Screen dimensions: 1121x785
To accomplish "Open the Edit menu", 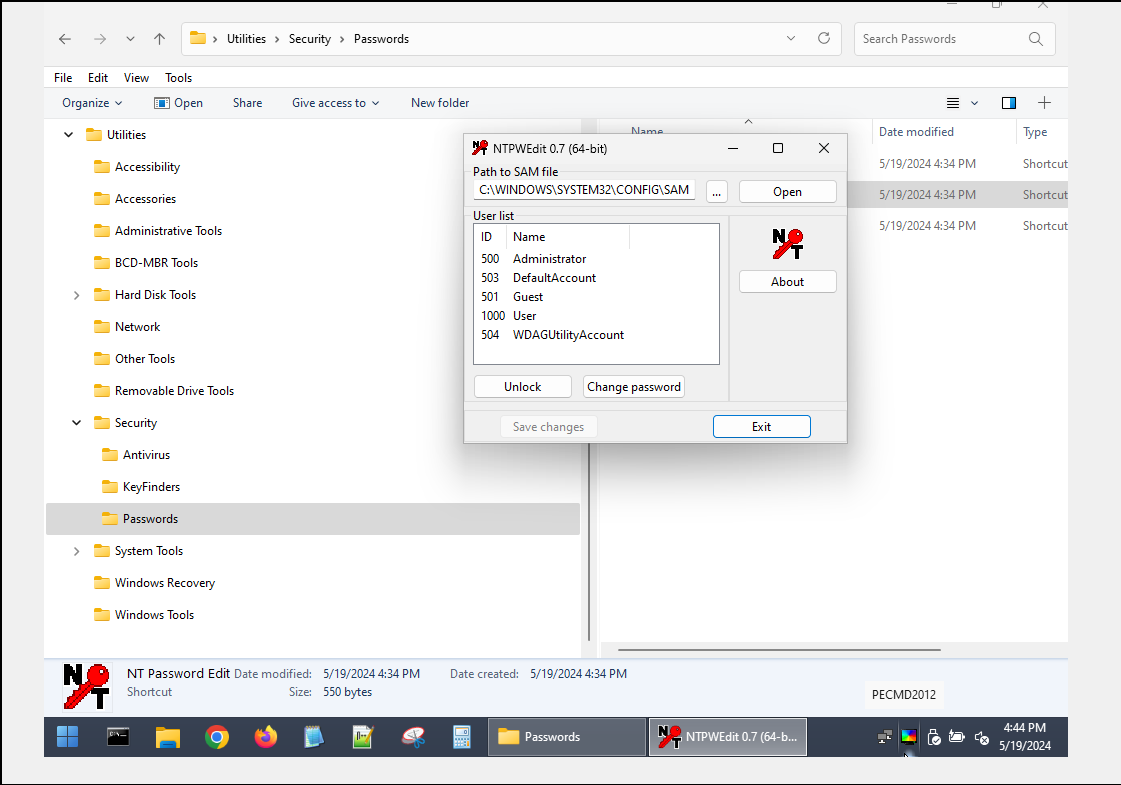I will pos(98,78).
